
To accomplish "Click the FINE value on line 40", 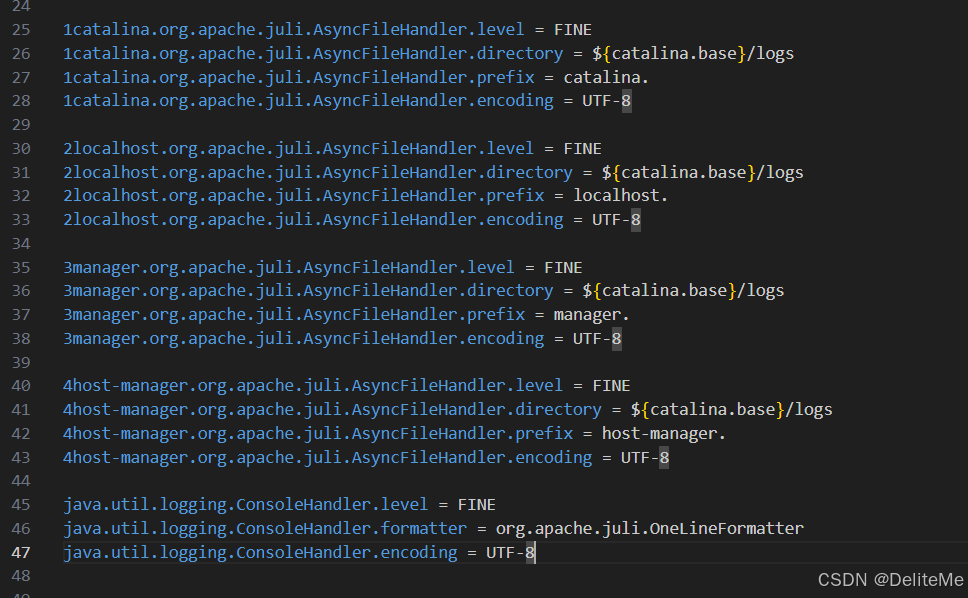I will [x=611, y=386].
